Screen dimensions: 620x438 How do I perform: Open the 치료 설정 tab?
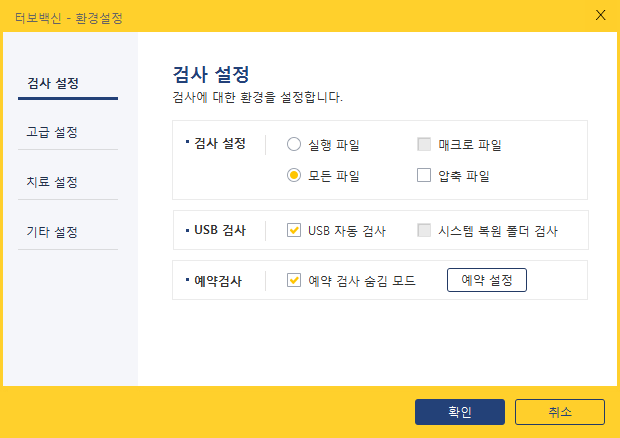[x=52, y=182]
